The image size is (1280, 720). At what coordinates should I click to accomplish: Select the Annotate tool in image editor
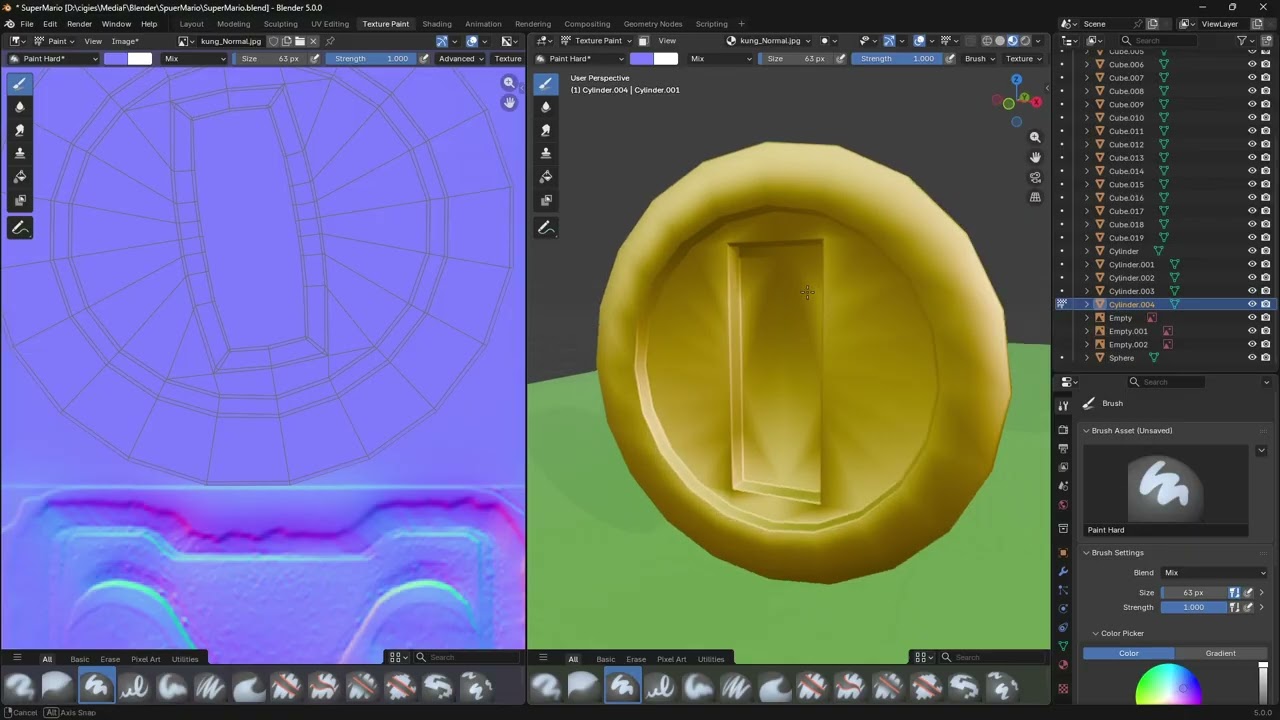pos(20,228)
